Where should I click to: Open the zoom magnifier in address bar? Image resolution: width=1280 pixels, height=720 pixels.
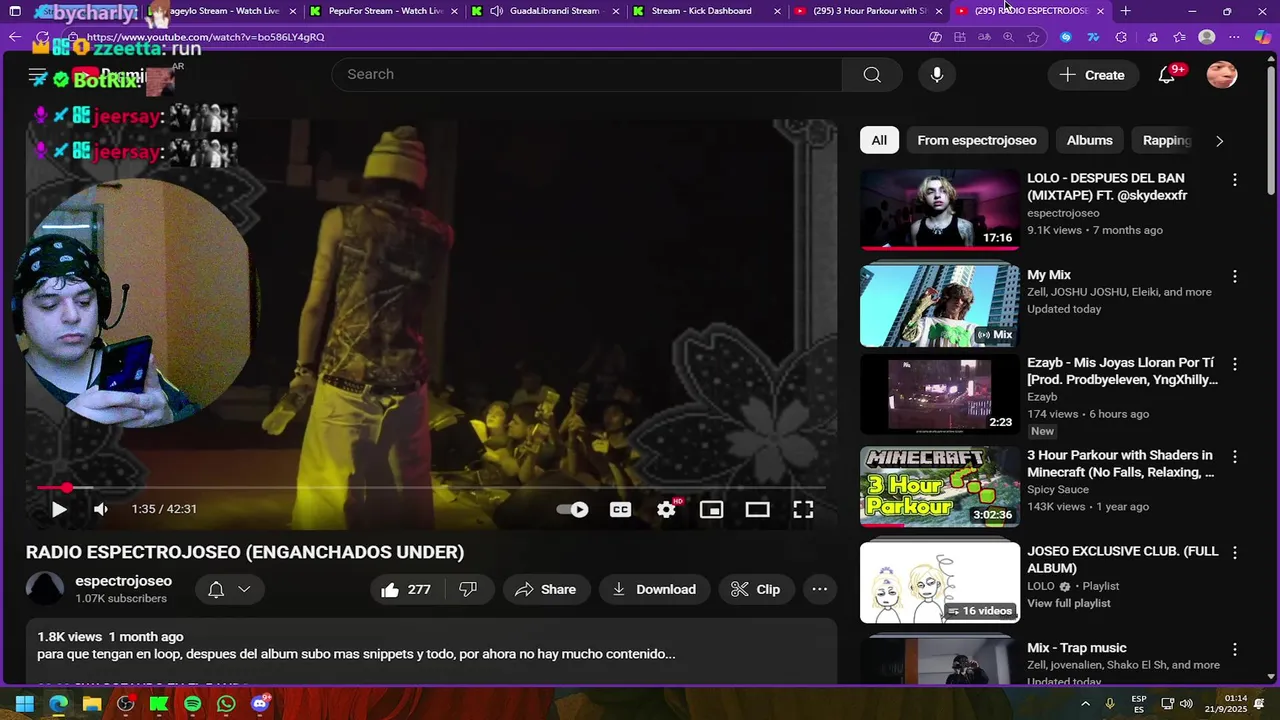click(x=1008, y=37)
